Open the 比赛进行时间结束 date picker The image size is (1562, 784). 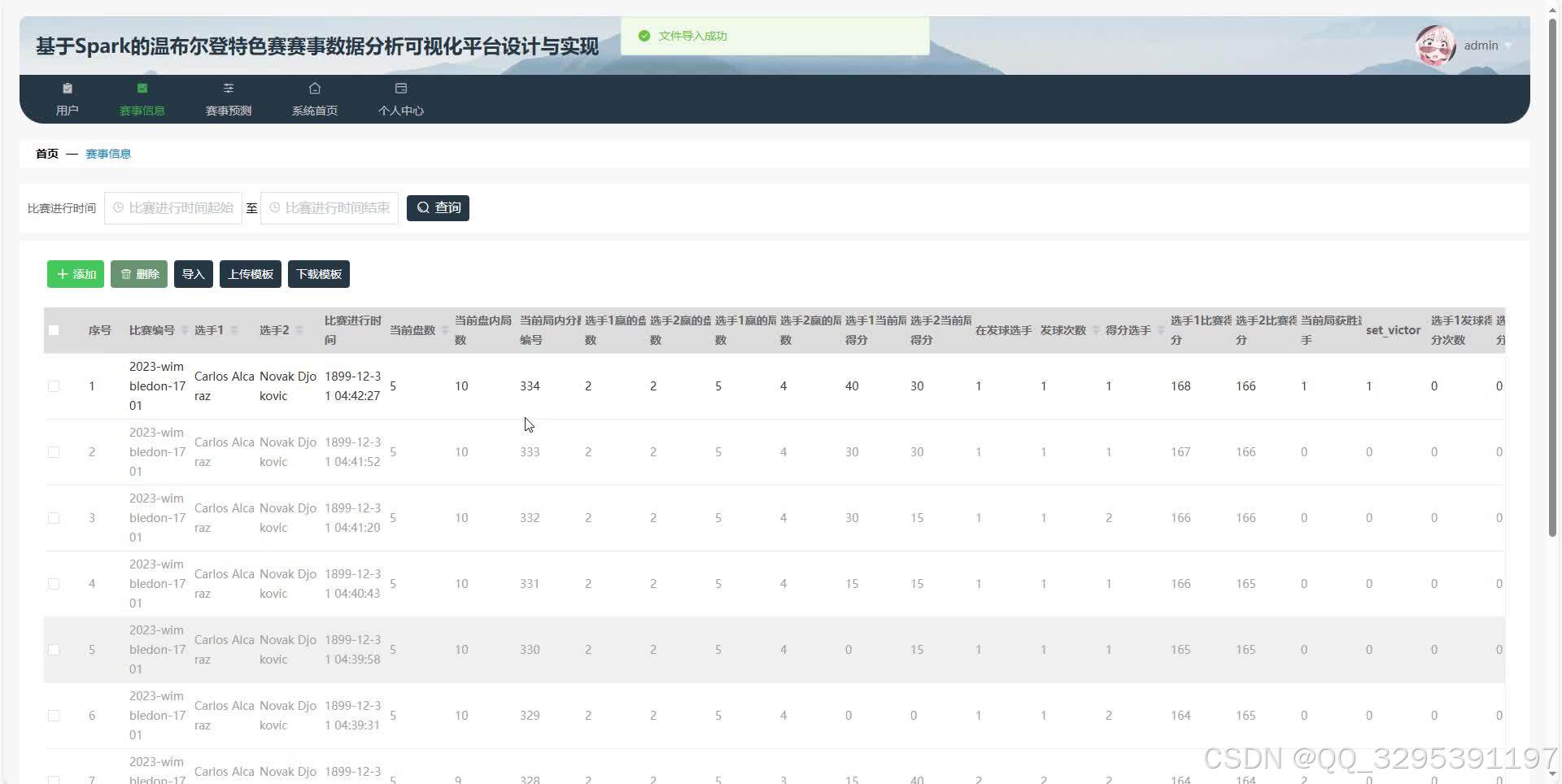[x=329, y=208]
